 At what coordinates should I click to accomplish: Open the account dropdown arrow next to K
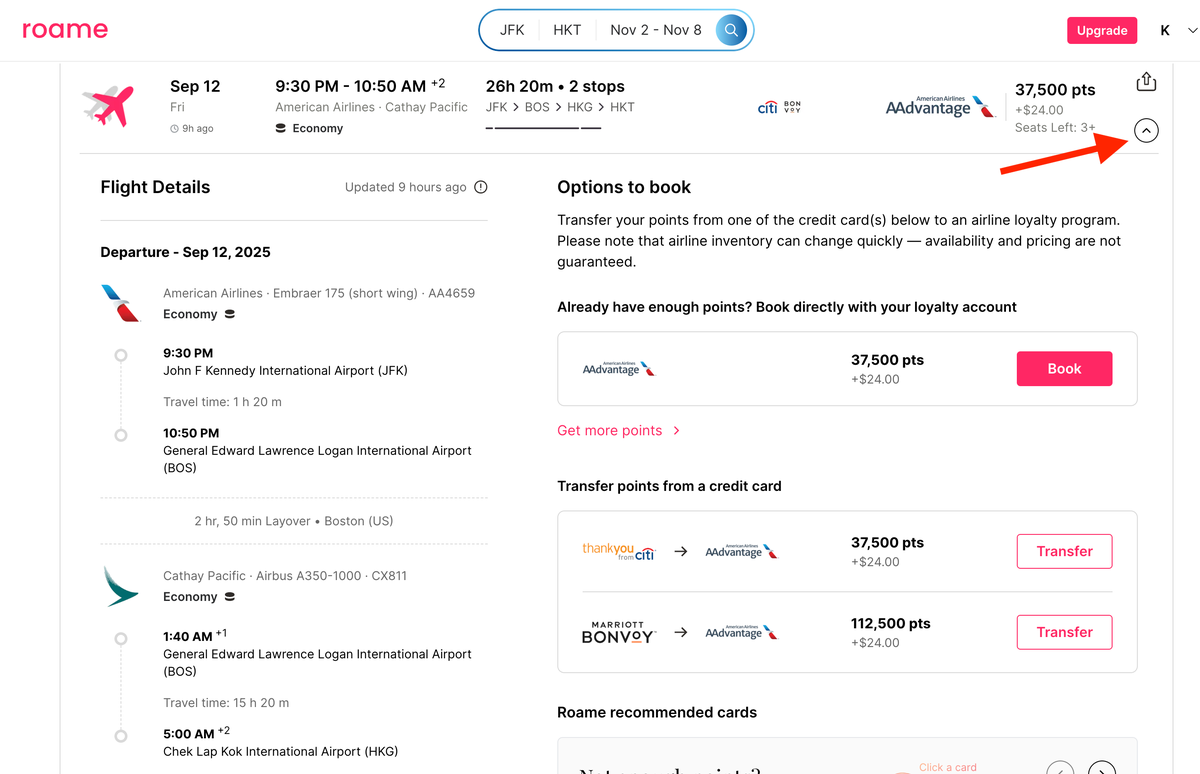[1191, 31]
